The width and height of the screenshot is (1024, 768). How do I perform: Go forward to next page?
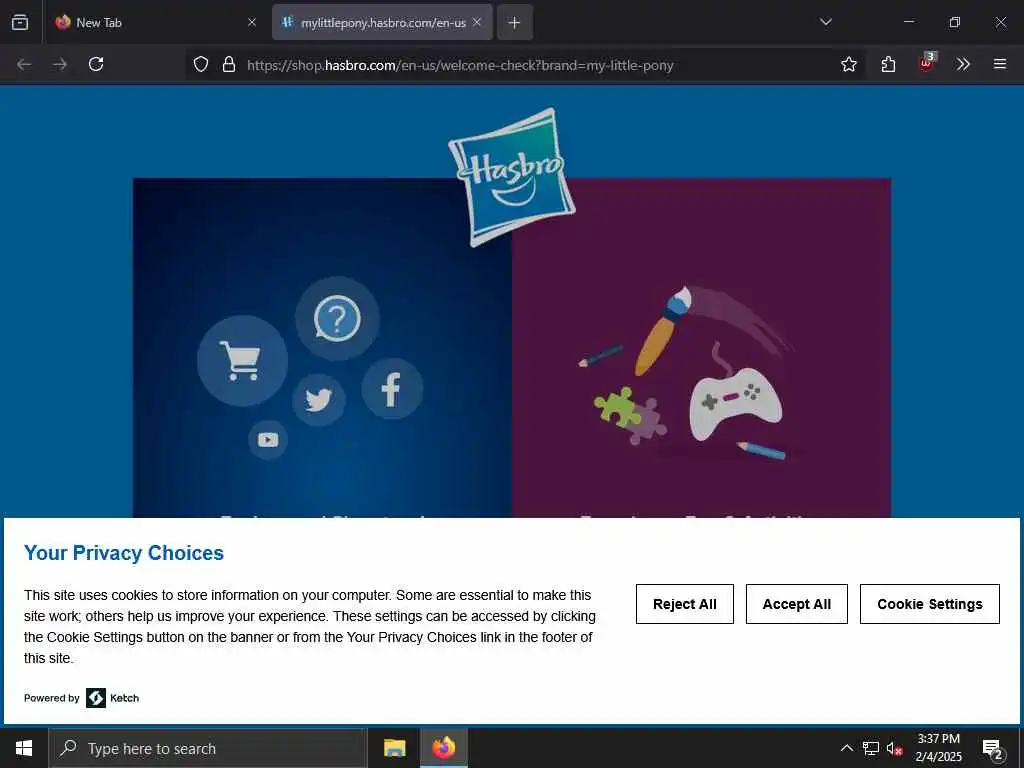tap(60, 64)
